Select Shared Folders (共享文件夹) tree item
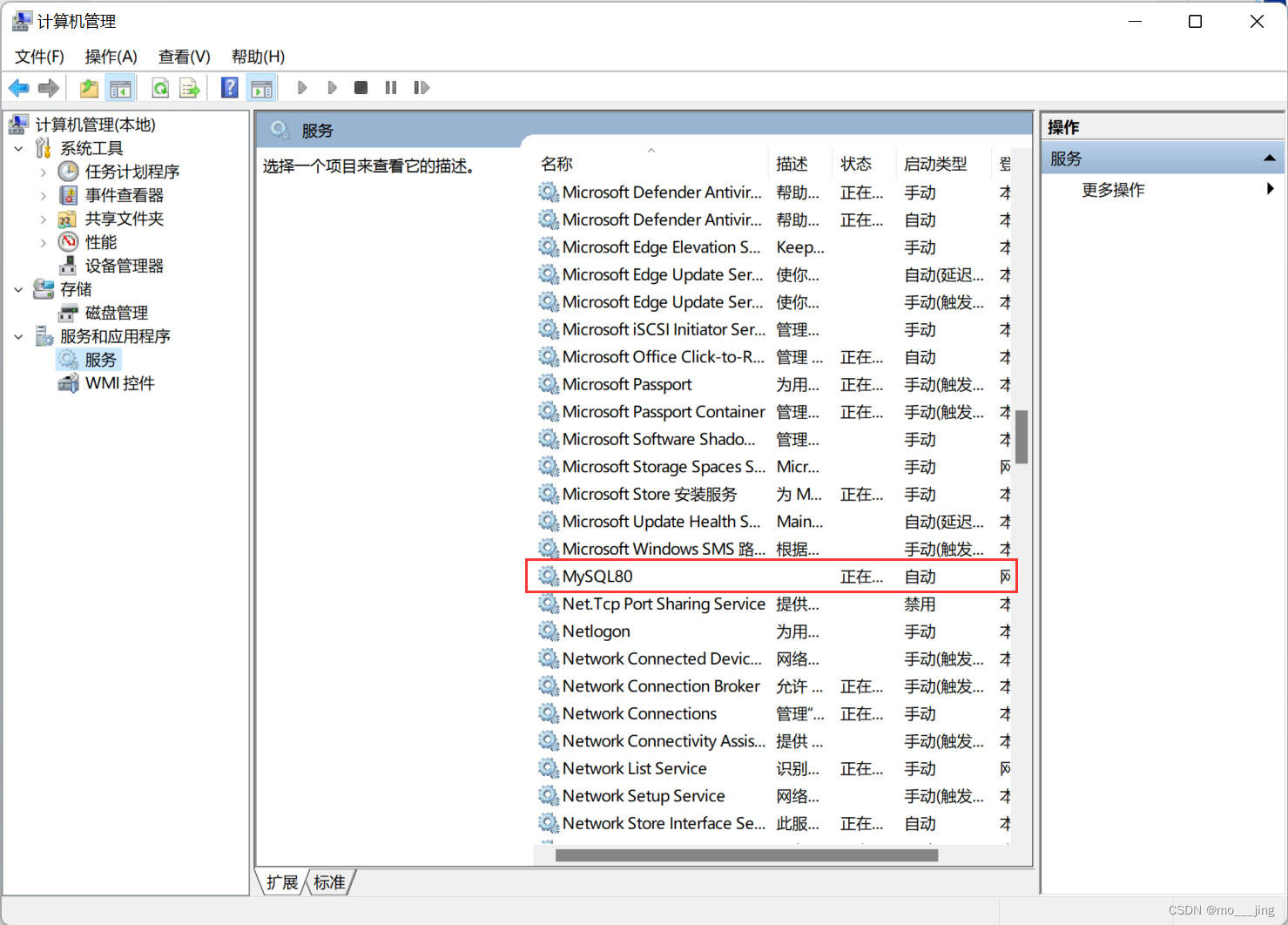 point(125,219)
